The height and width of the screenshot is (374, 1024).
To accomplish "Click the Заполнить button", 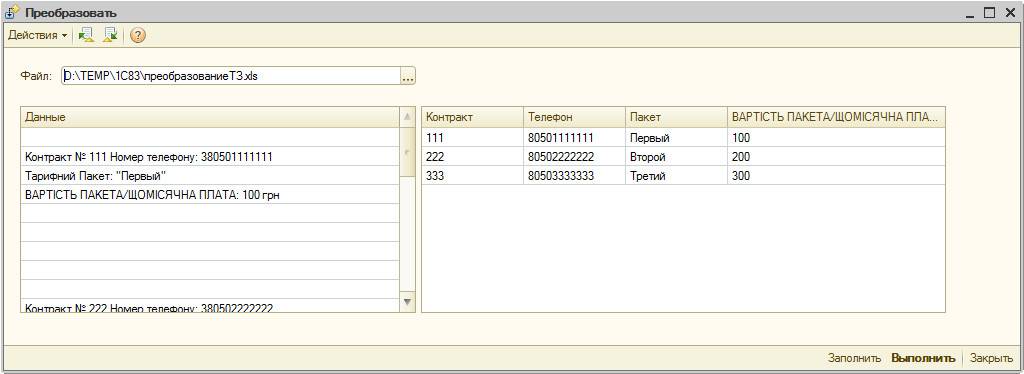I will pyautogui.click(x=855, y=358).
